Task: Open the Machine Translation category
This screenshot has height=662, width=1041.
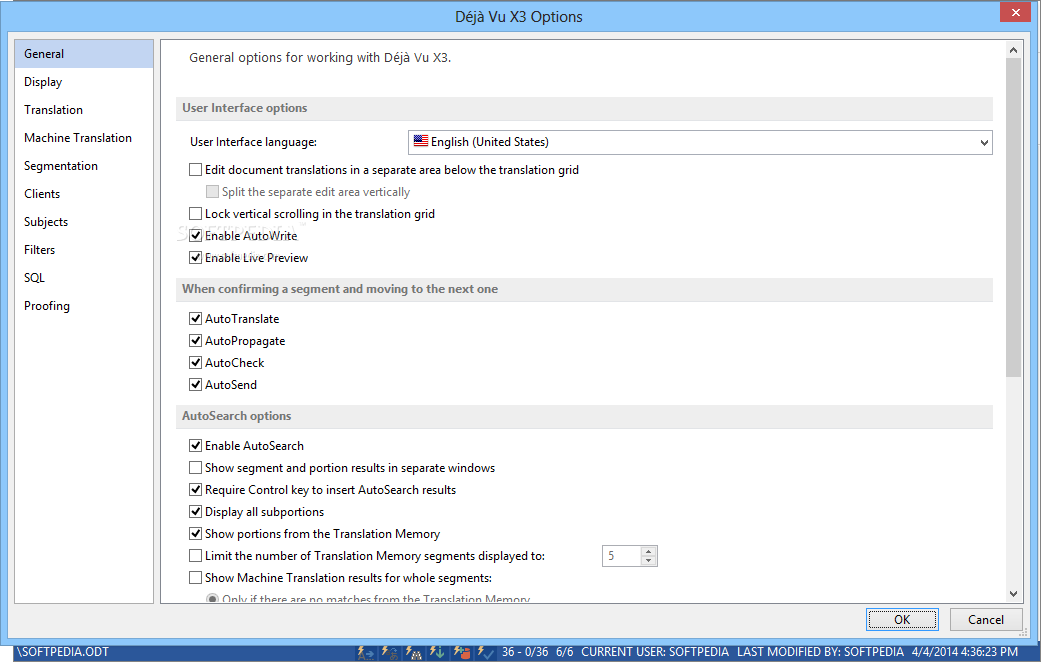Action: click(x=84, y=137)
